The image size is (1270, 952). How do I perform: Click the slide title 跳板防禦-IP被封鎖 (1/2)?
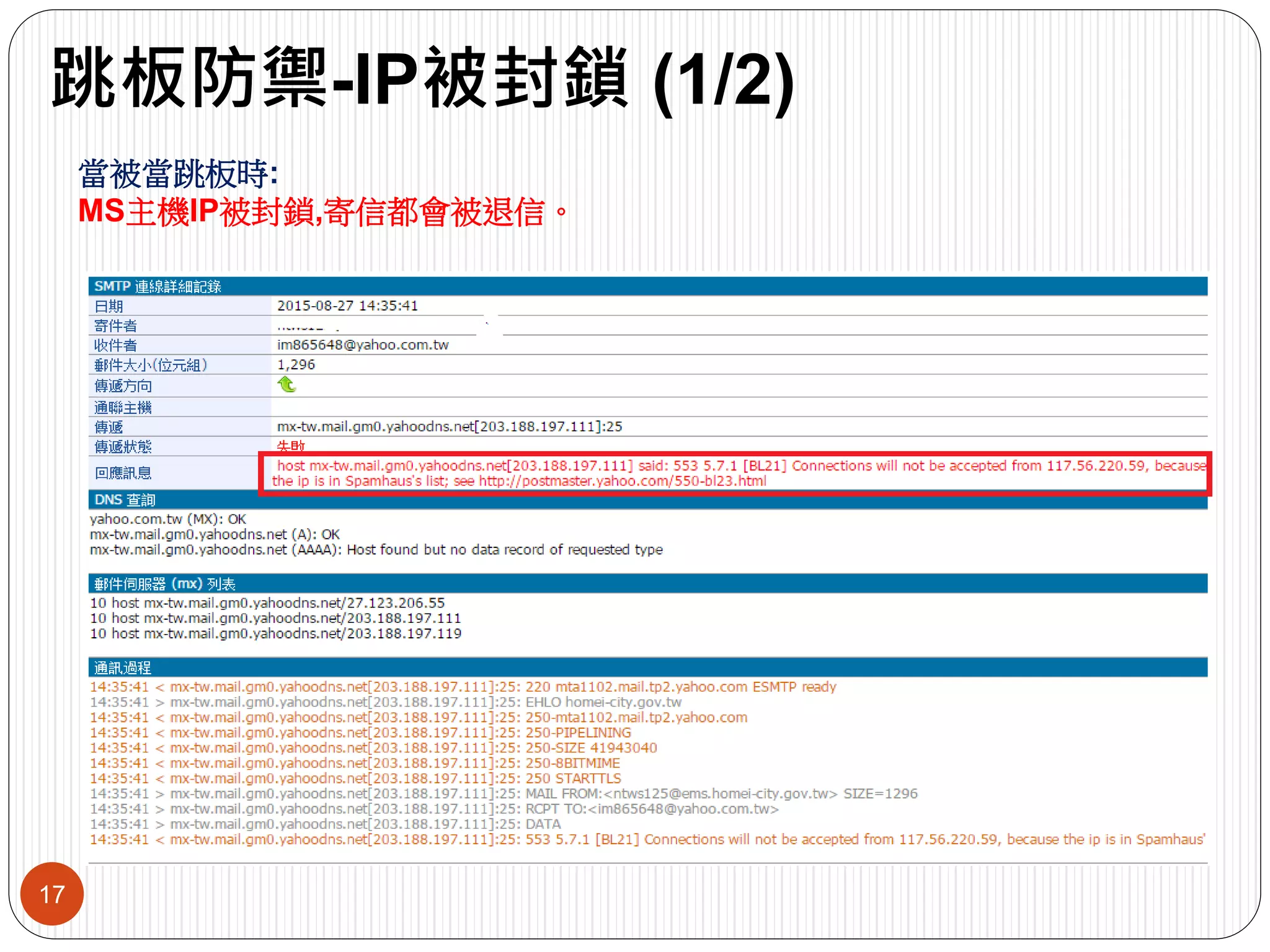coord(423,79)
